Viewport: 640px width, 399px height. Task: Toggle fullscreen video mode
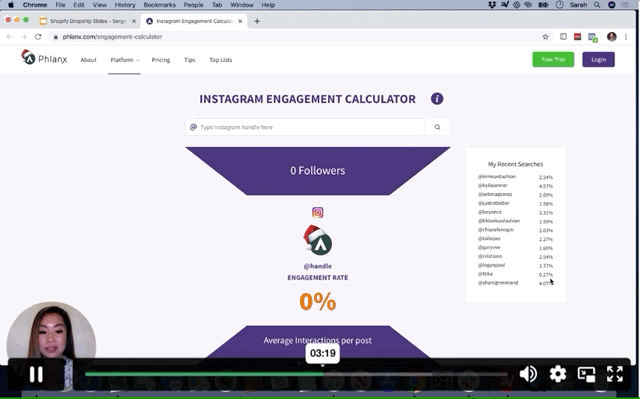tap(615, 374)
